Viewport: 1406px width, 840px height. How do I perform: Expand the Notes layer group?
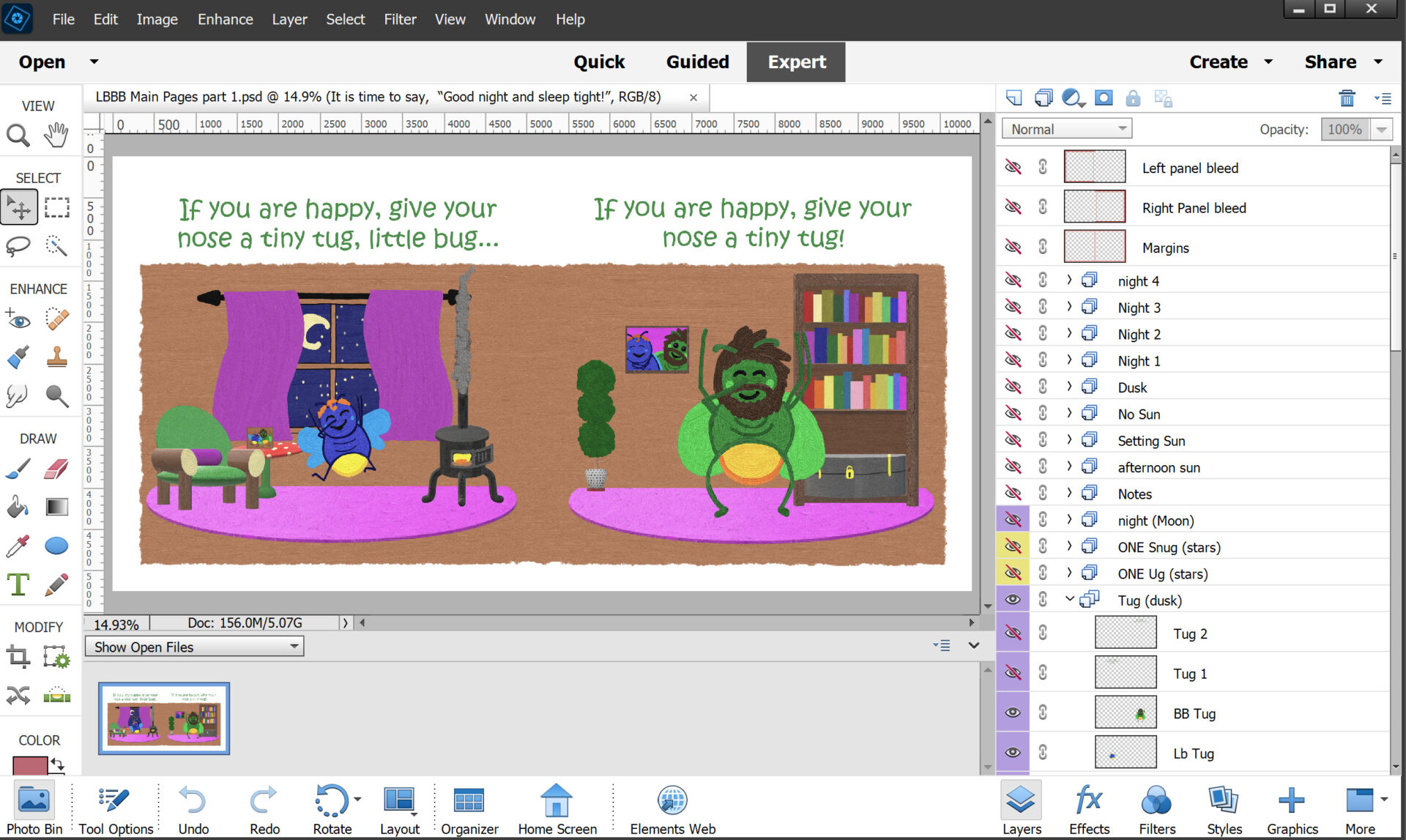(1069, 493)
